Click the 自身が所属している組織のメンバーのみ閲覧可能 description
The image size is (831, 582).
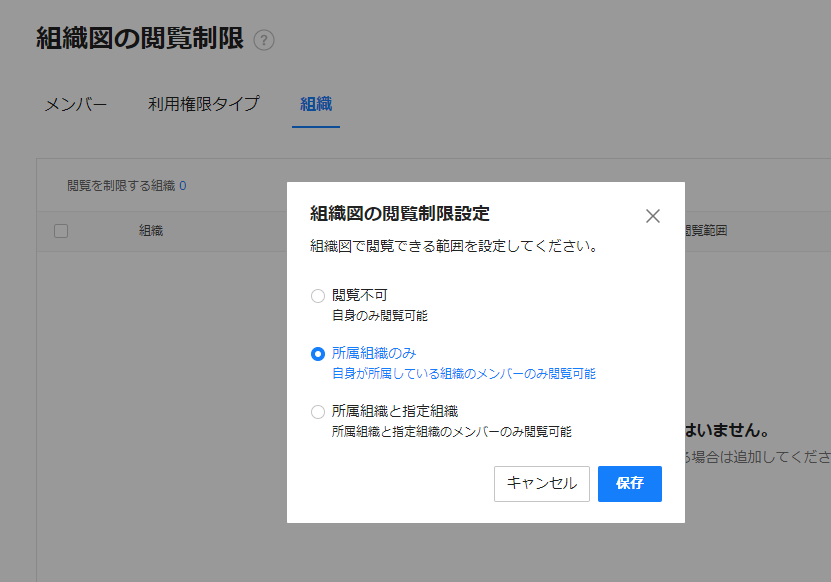[463, 374]
